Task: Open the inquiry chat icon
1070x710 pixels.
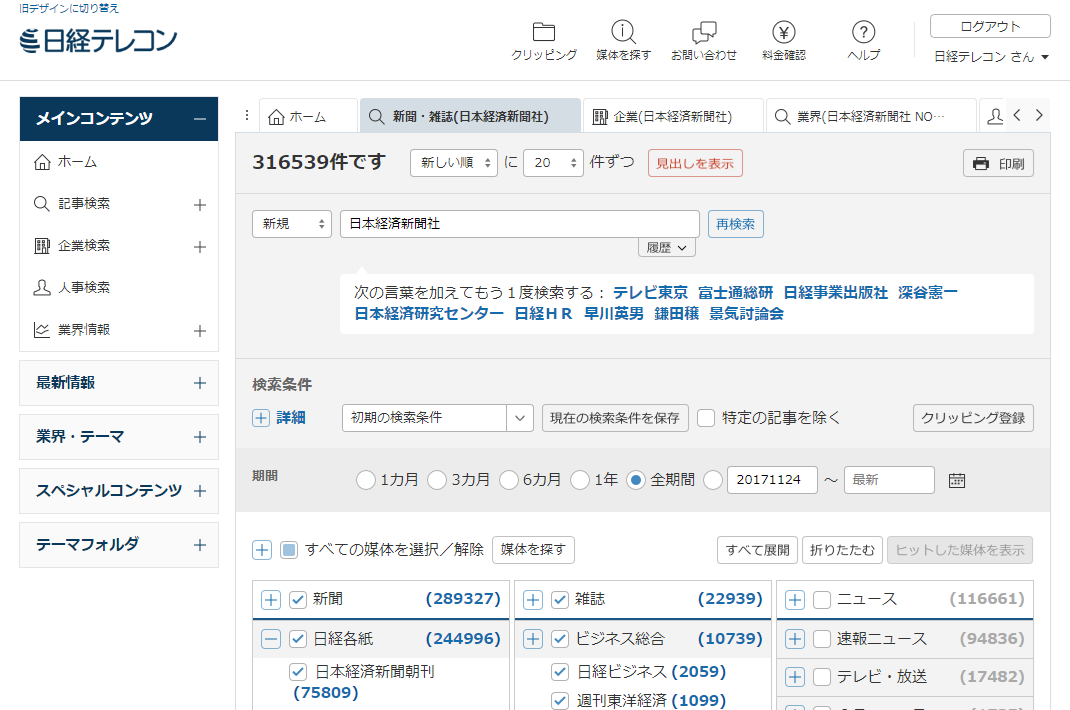Action: coord(704,32)
